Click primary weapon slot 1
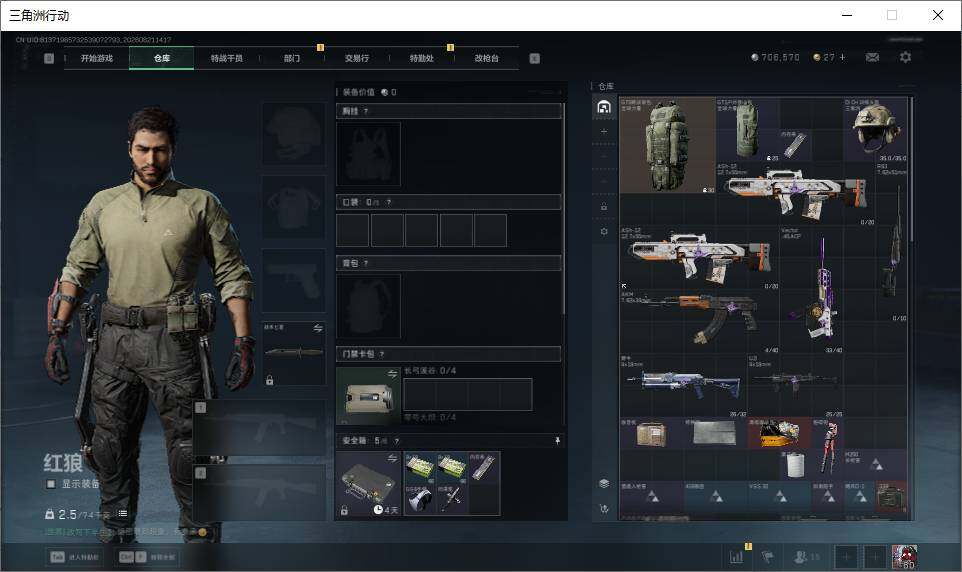 (260, 428)
